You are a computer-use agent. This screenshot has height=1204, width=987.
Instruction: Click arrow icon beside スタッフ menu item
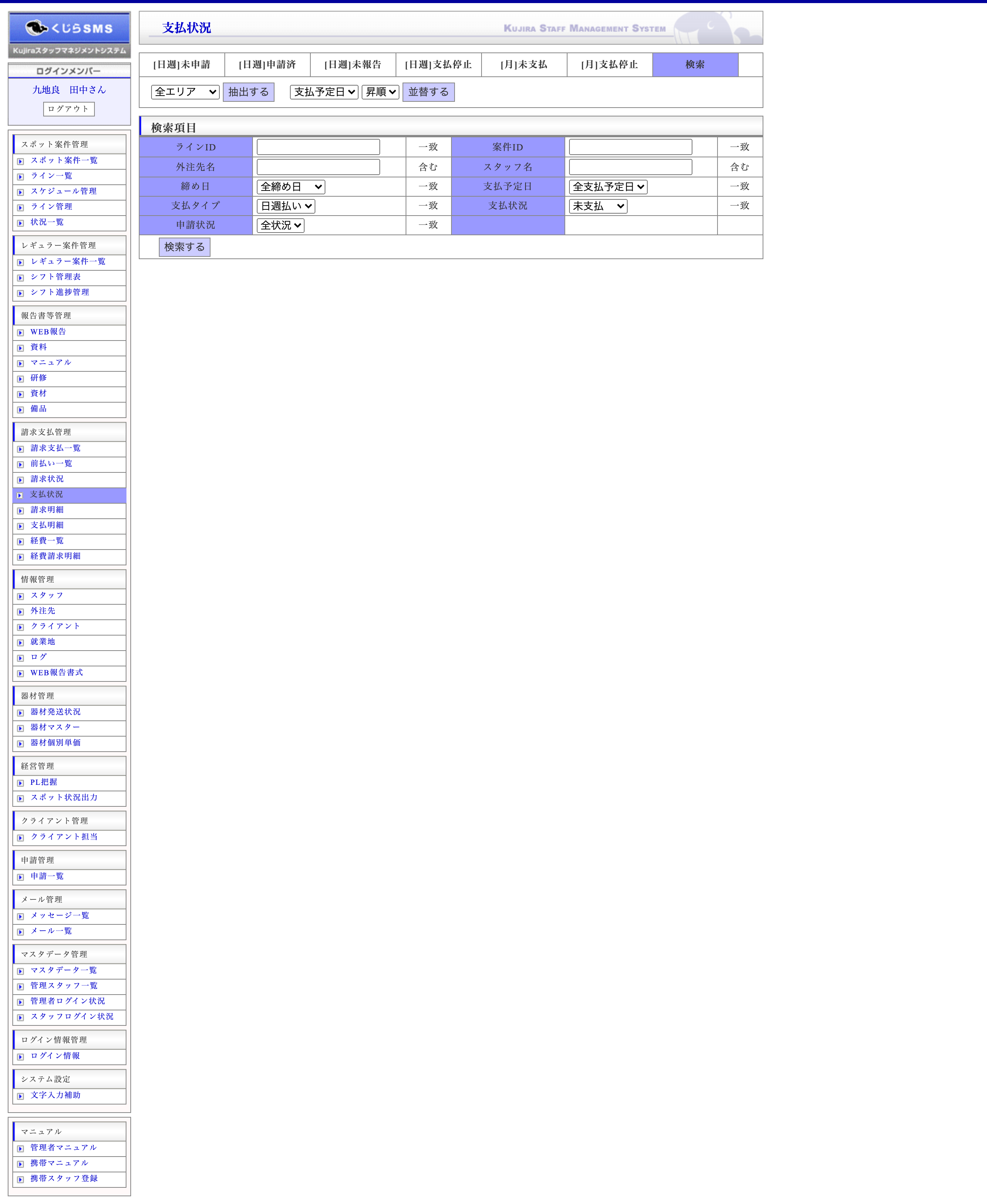click(x=20, y=597)
